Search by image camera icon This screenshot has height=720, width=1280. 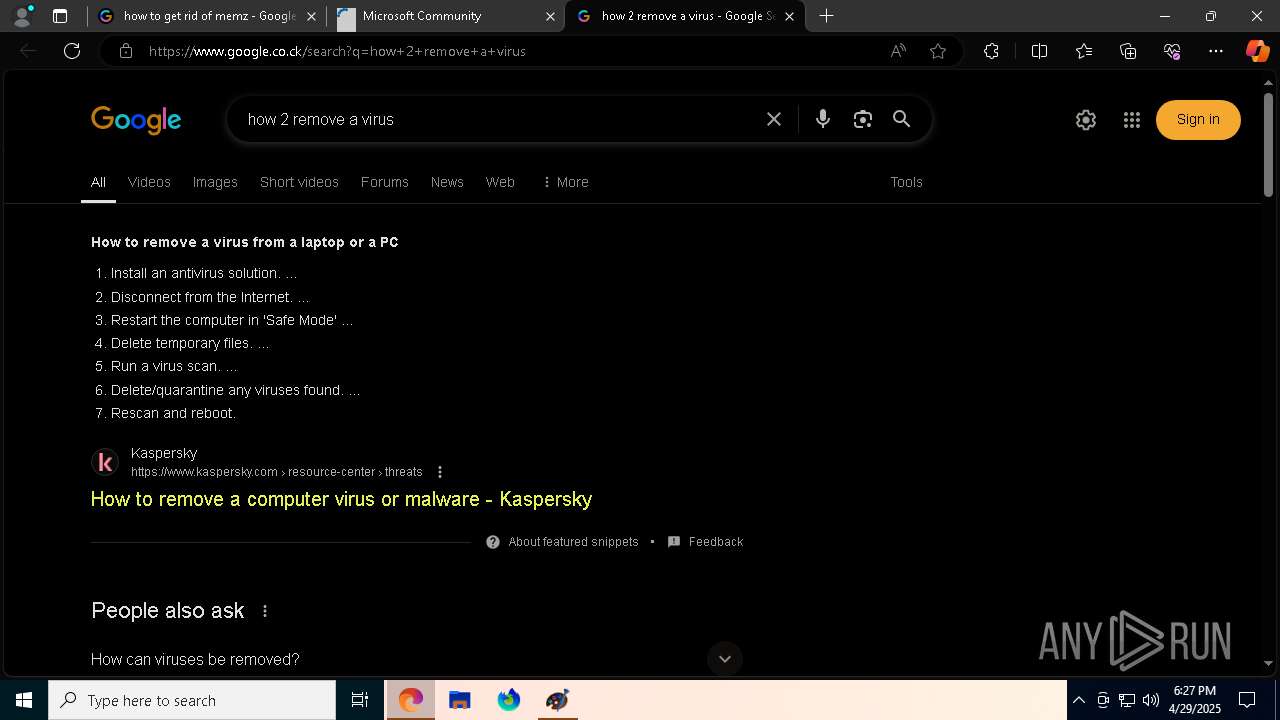(x=863, y=119)
